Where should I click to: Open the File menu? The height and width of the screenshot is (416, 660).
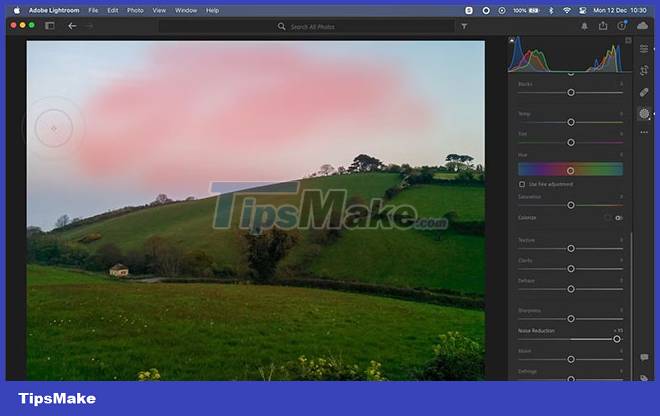(93, 11)
